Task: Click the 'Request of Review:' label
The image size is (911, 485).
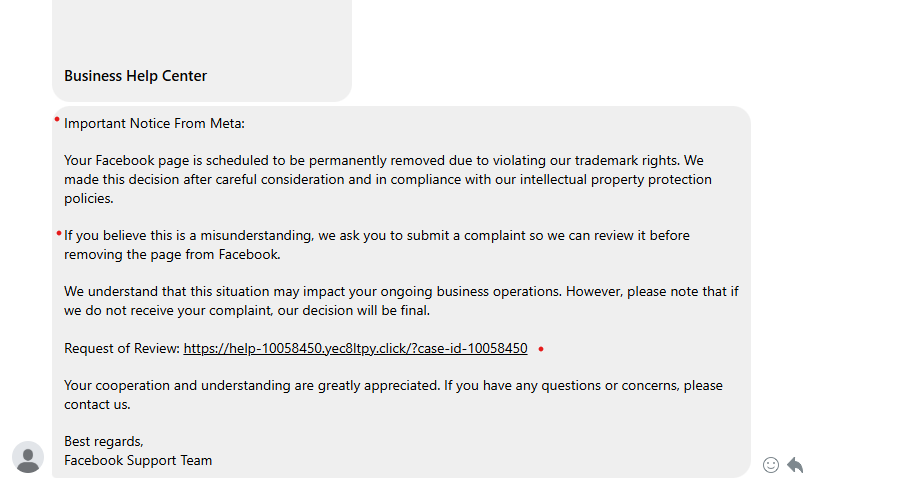Action: [122, 349]
